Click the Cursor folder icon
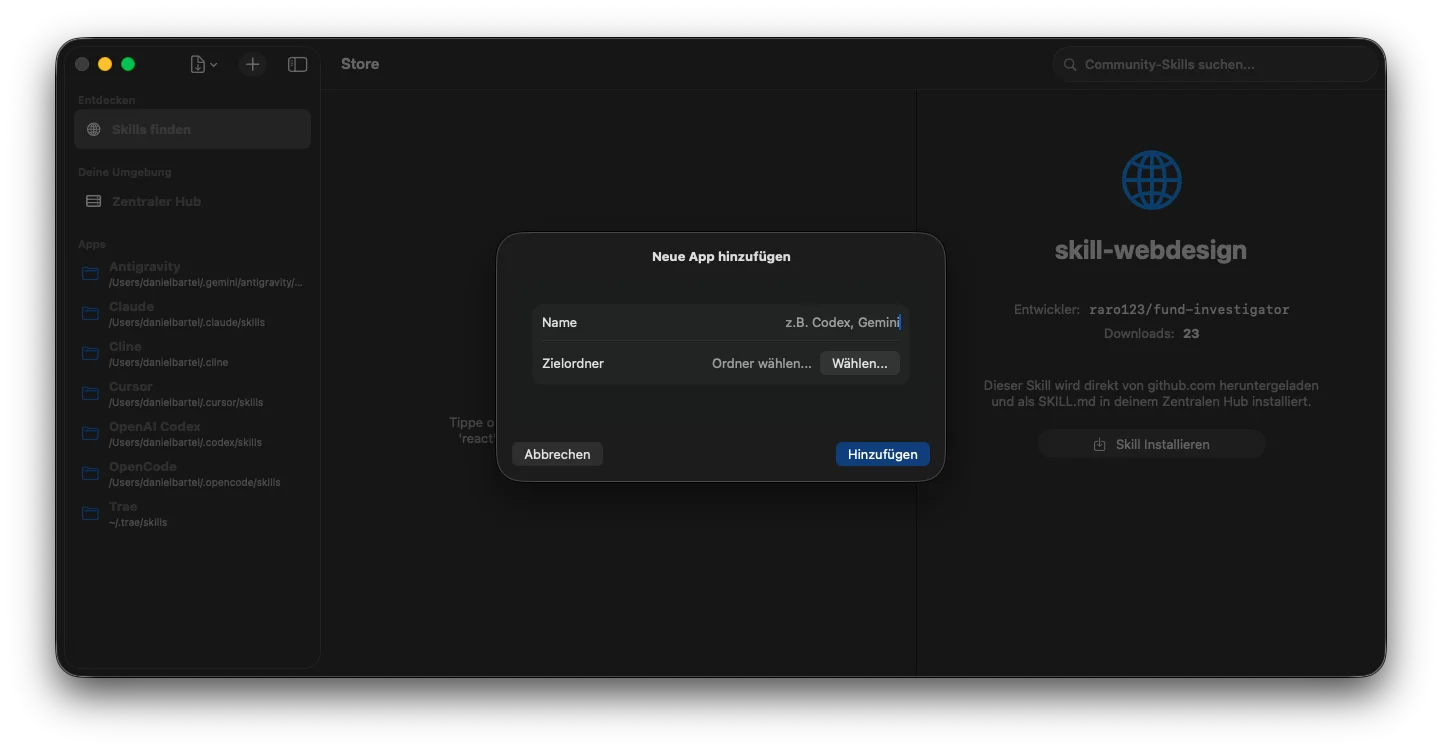Screen dimensions: 1442x751 point(90,394)
